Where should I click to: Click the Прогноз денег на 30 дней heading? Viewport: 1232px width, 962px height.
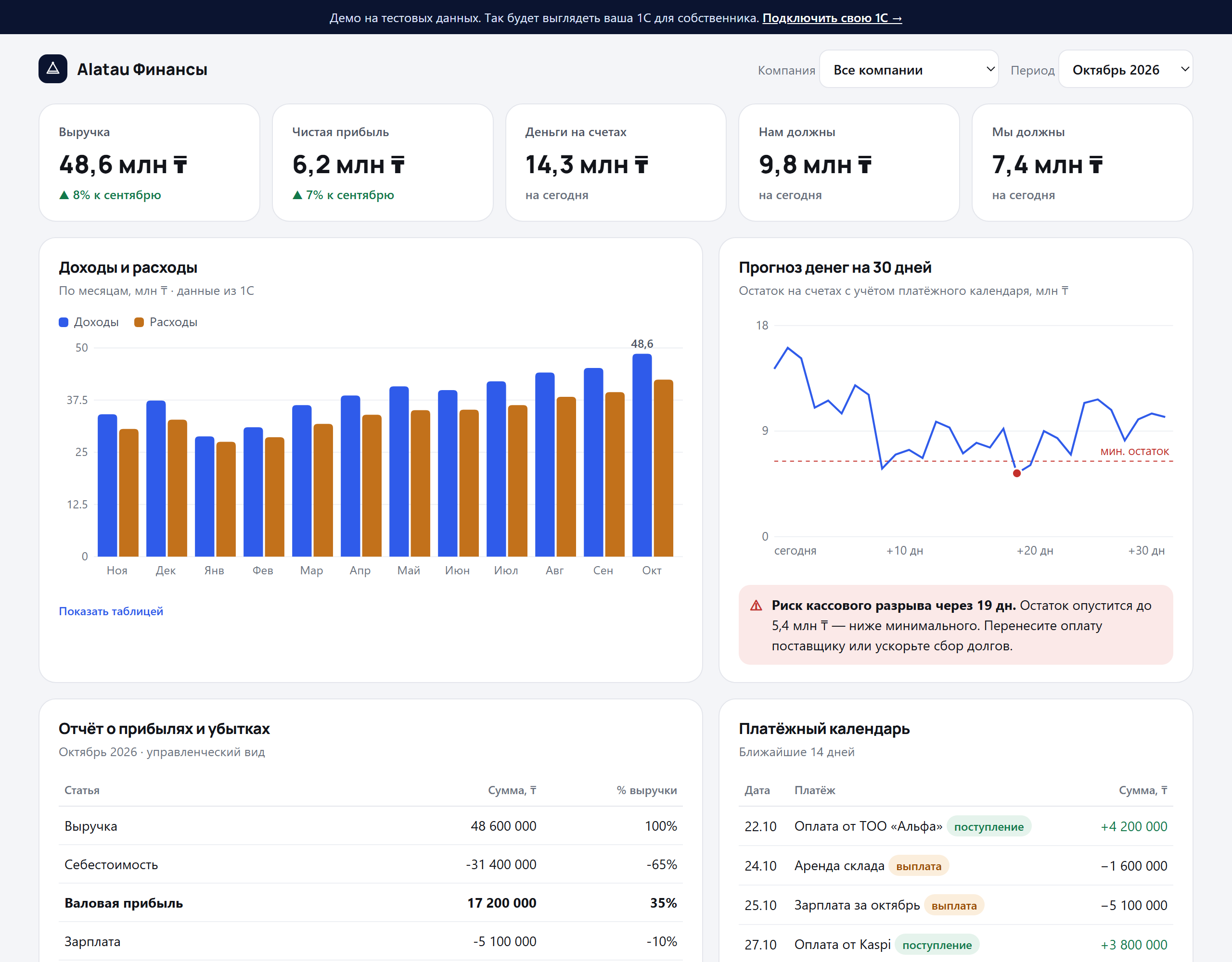(835, 267)
